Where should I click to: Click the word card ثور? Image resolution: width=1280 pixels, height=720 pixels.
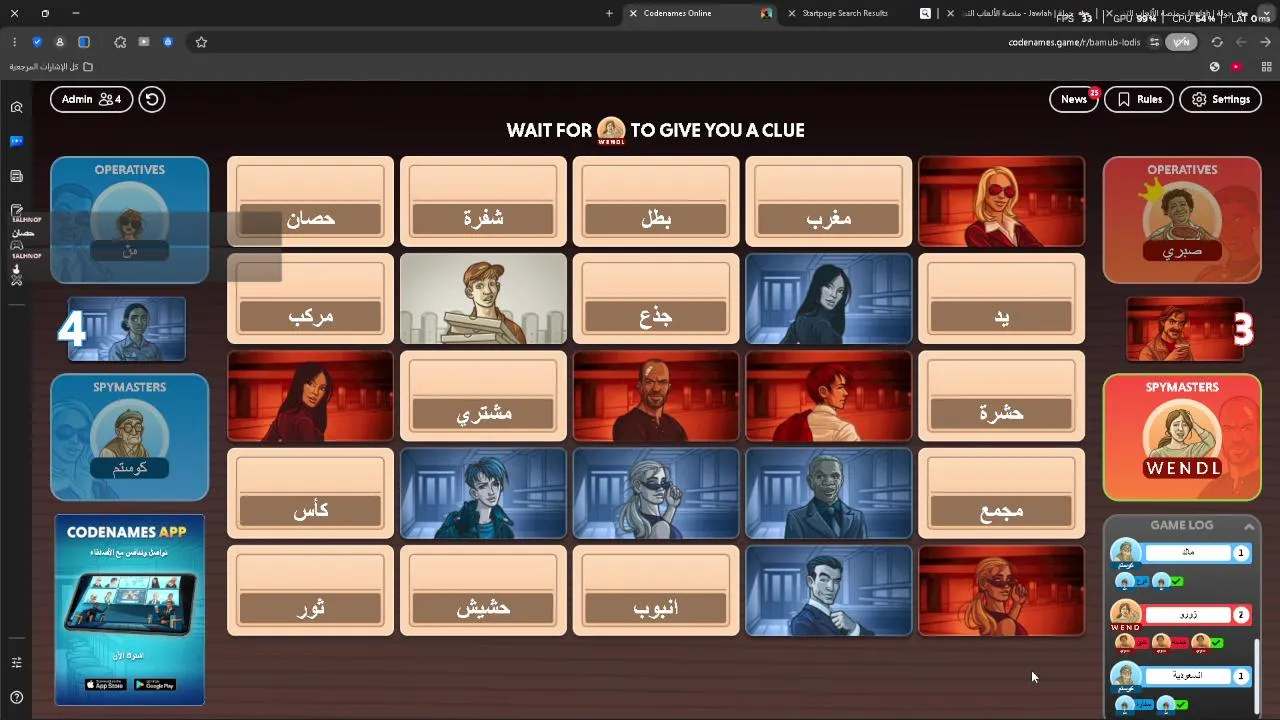[x=310, y=590]
